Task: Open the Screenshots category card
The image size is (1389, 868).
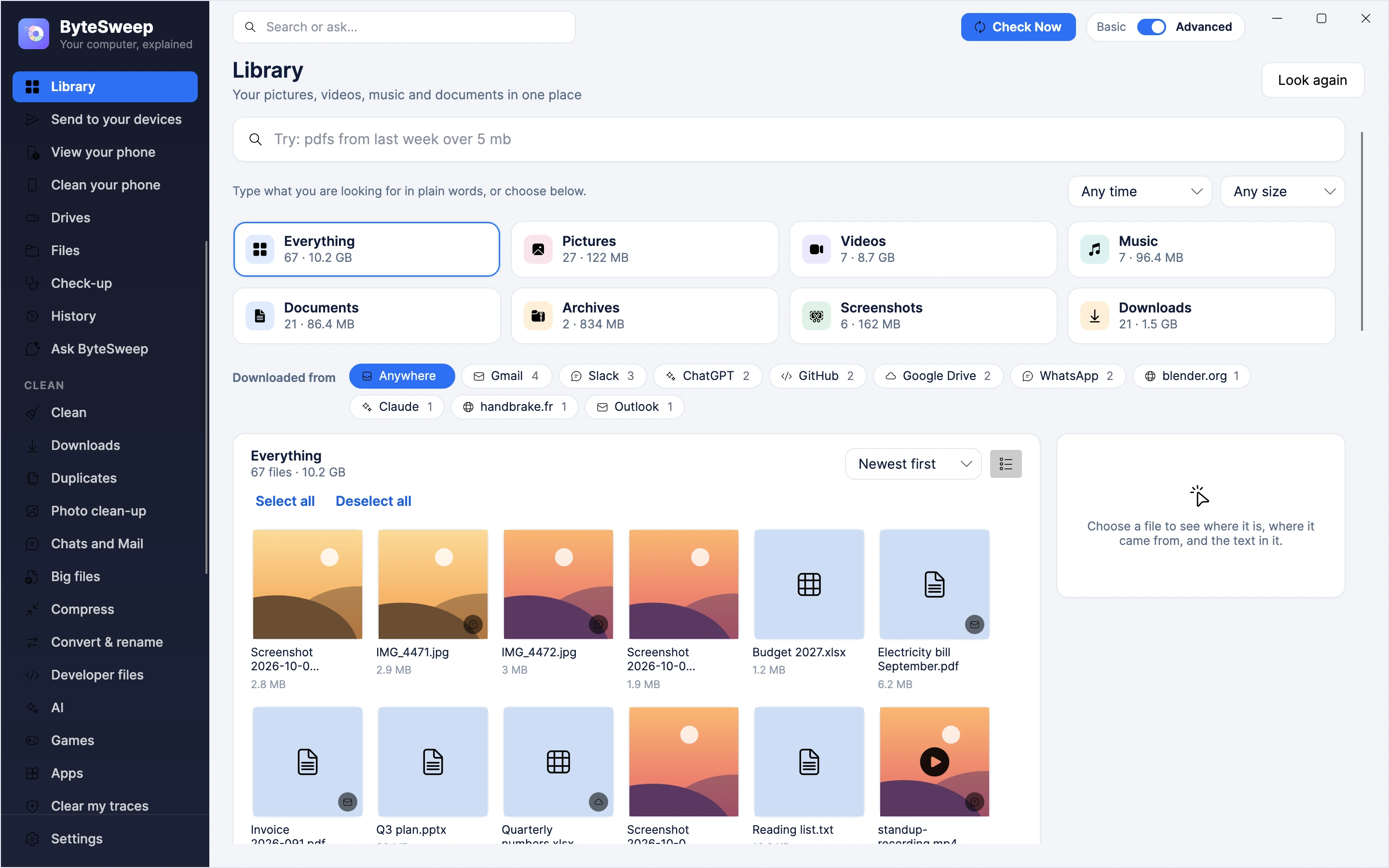Action: coord(923,316)
